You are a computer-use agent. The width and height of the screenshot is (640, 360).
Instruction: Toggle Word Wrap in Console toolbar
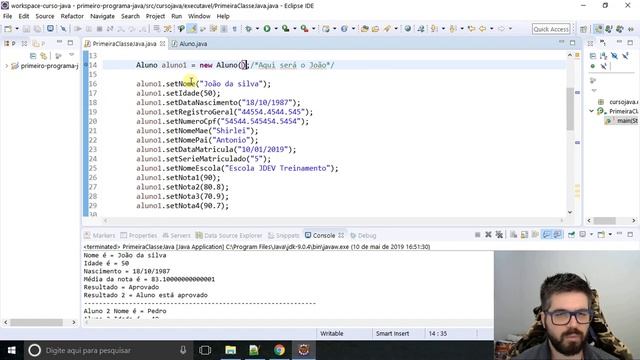(x=535, y=235)
